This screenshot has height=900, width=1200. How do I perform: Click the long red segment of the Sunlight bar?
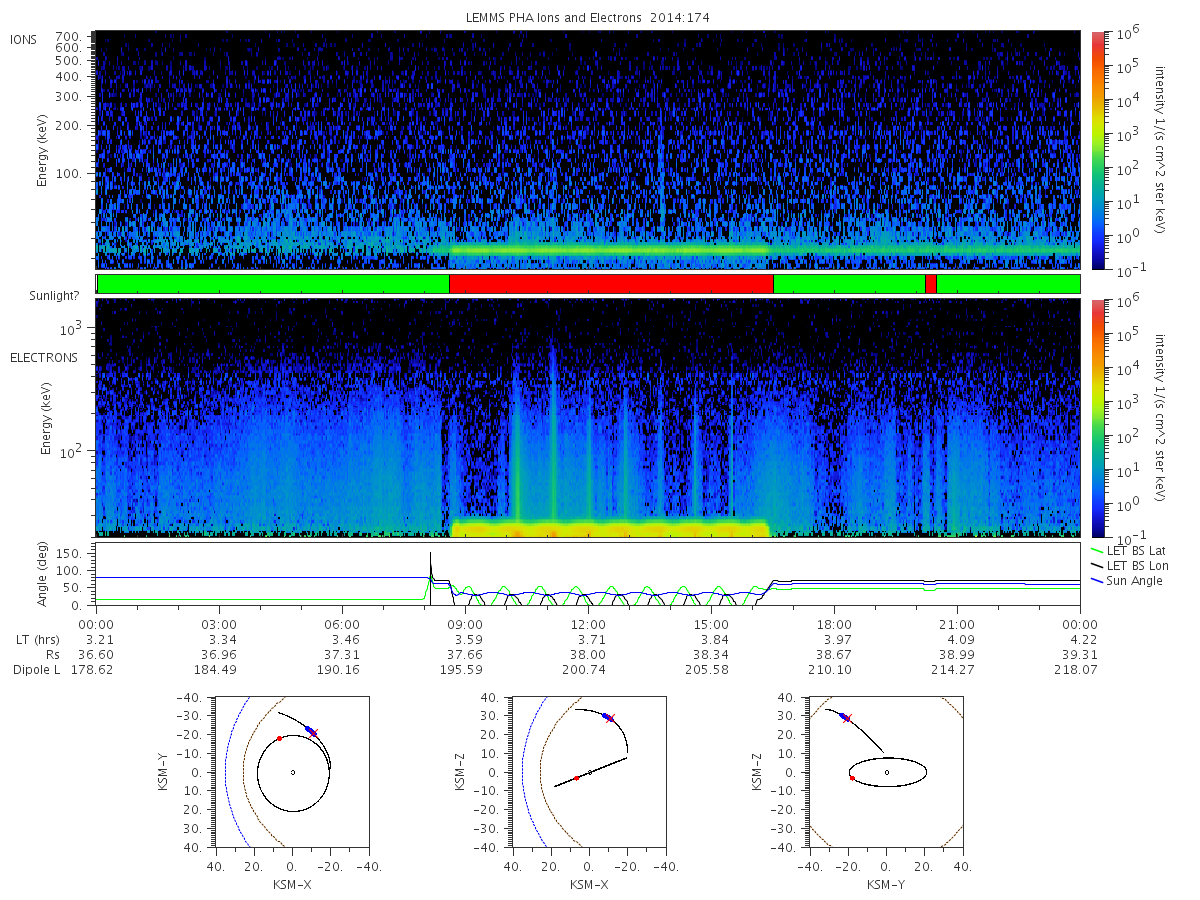pos(611,284)
